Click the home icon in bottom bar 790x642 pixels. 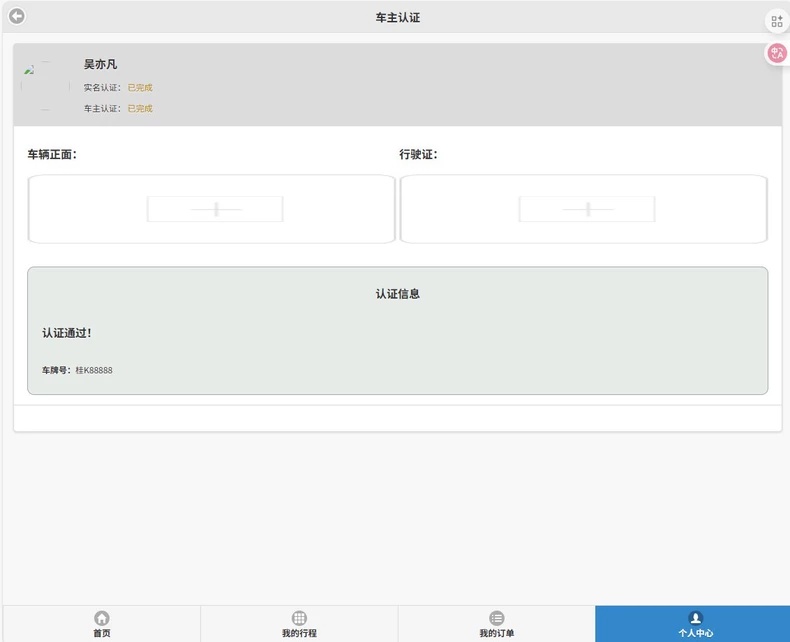[x=102, y=618]
